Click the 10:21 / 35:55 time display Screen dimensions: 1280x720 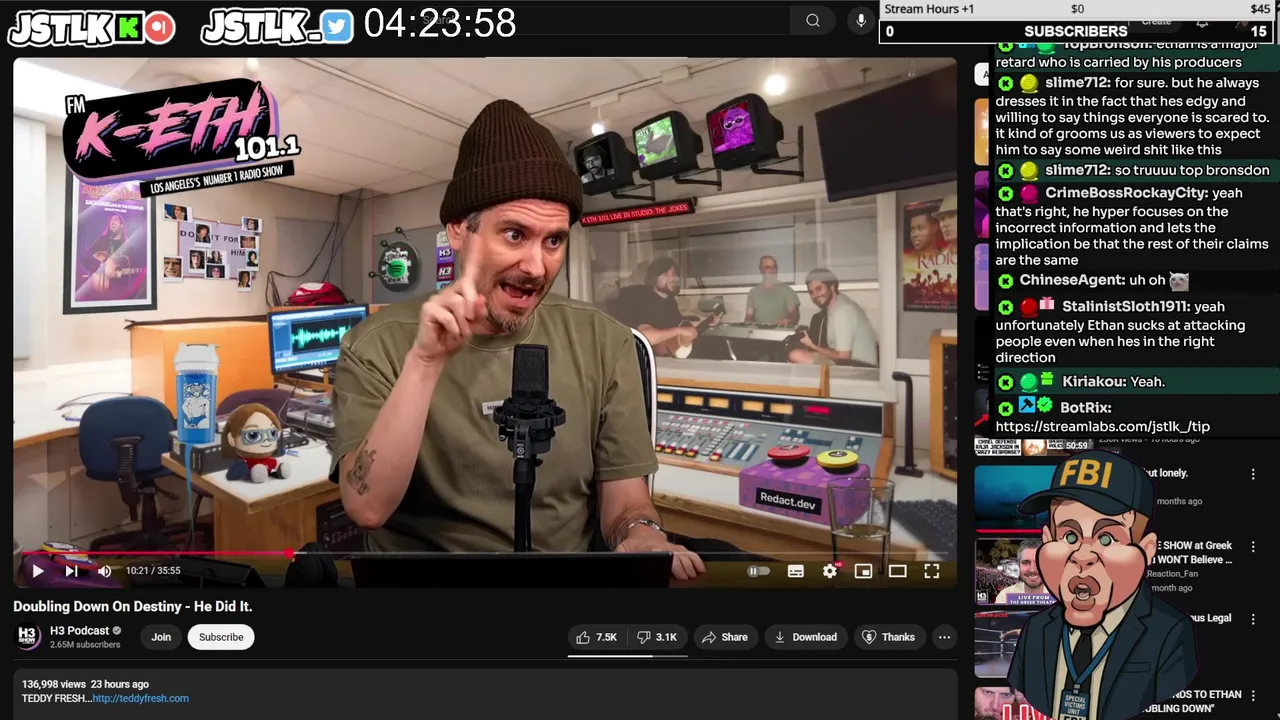(x=153, y=571)
